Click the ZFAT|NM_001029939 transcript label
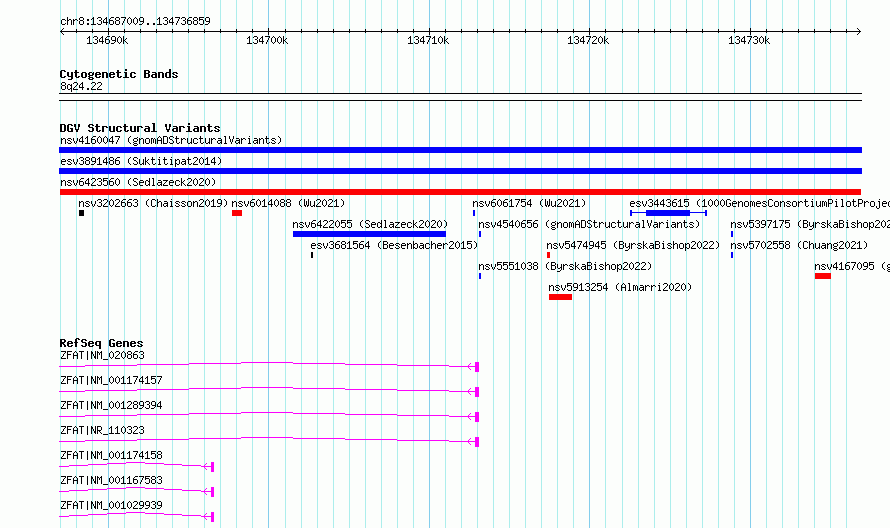 click(111, 505)
